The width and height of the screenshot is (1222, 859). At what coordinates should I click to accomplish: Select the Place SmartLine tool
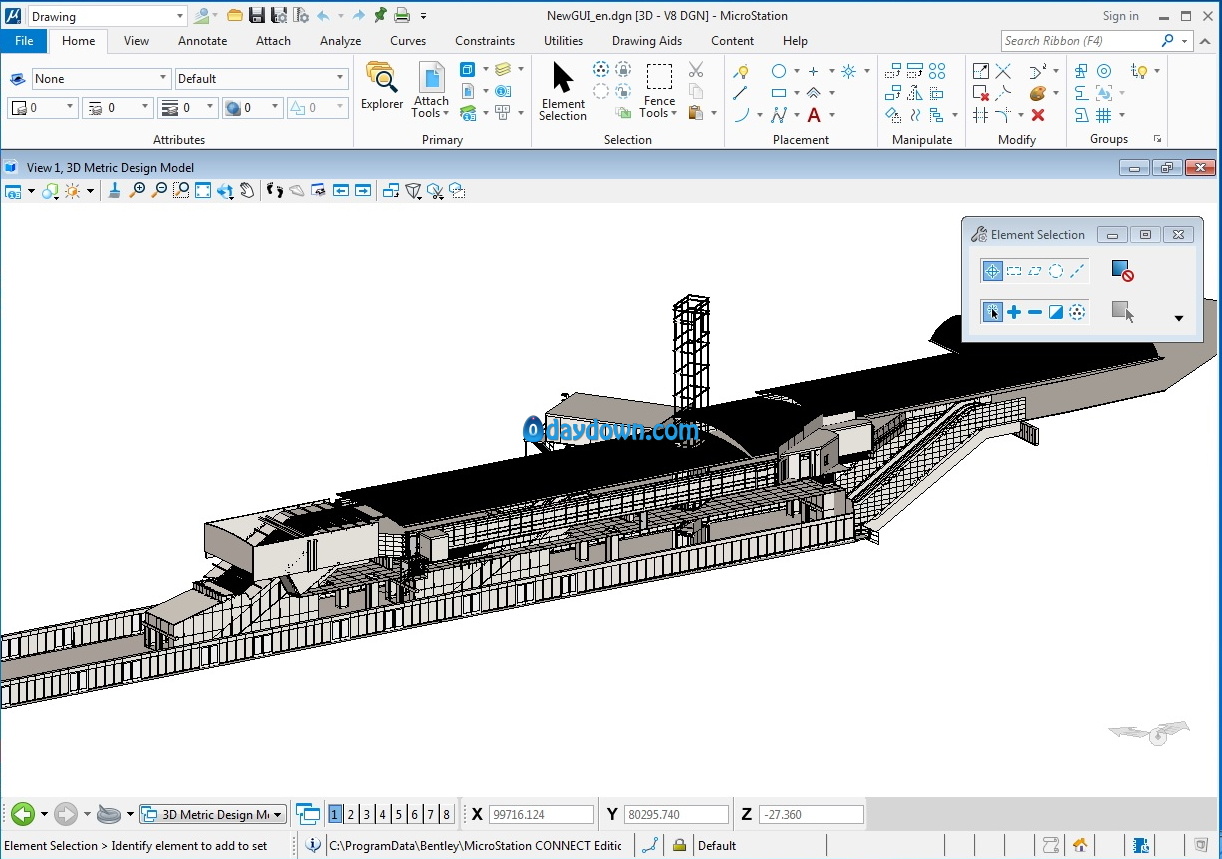pyautogui.click(x=779, y=115)
